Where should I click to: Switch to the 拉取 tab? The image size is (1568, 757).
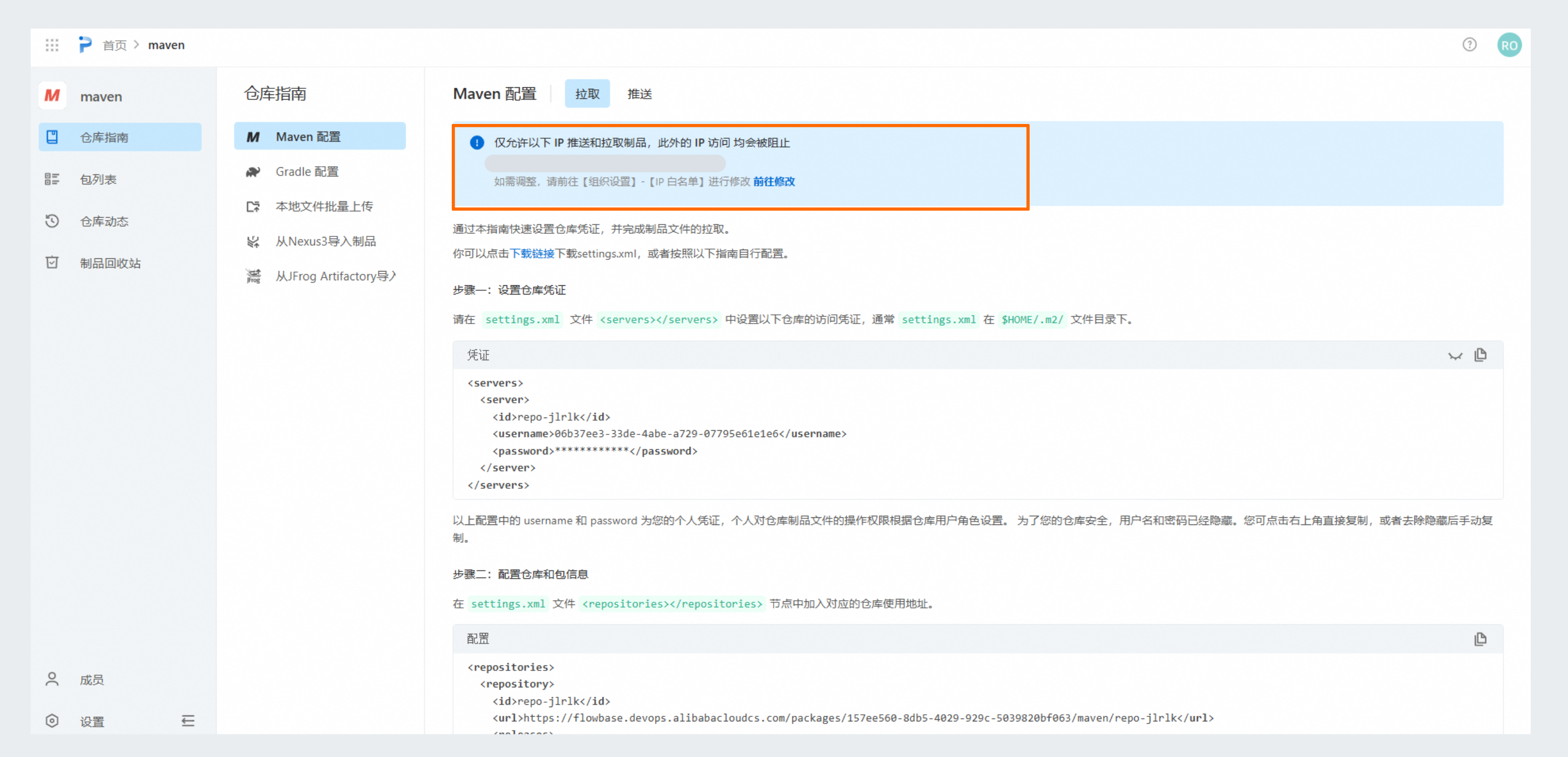click(x=587, y=94)
